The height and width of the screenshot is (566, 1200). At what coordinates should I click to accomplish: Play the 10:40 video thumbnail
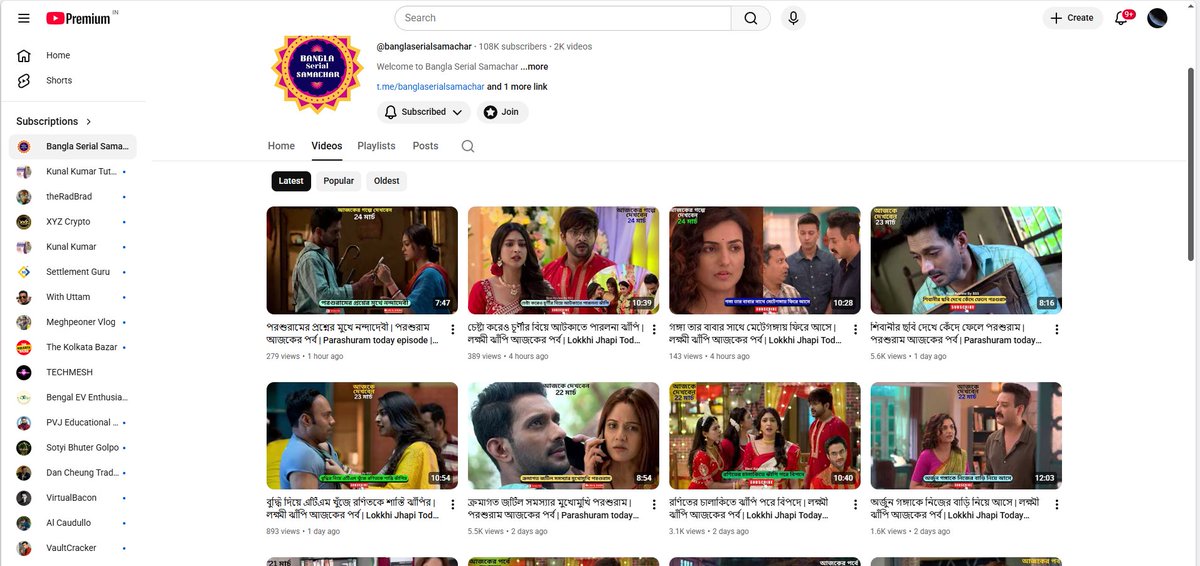(x=765, y=435)
